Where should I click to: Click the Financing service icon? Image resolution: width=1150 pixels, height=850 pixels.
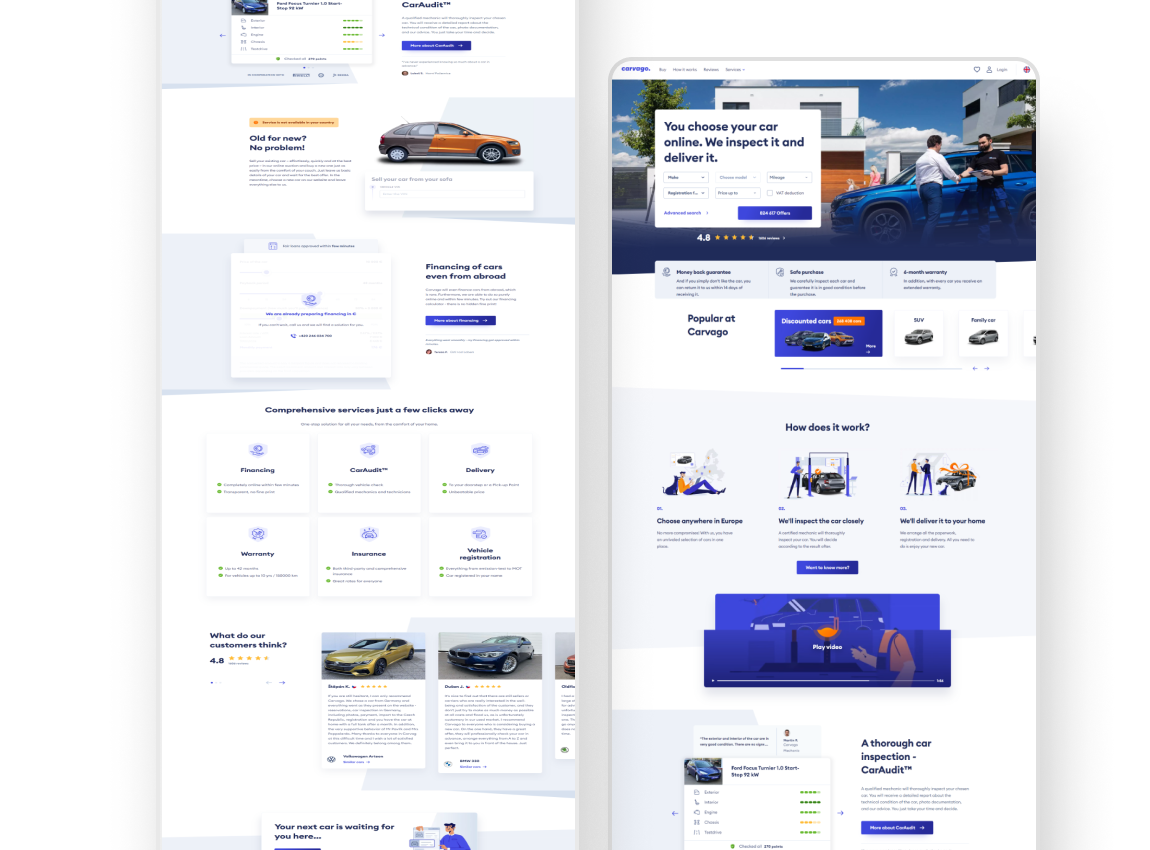pos(257,450)
